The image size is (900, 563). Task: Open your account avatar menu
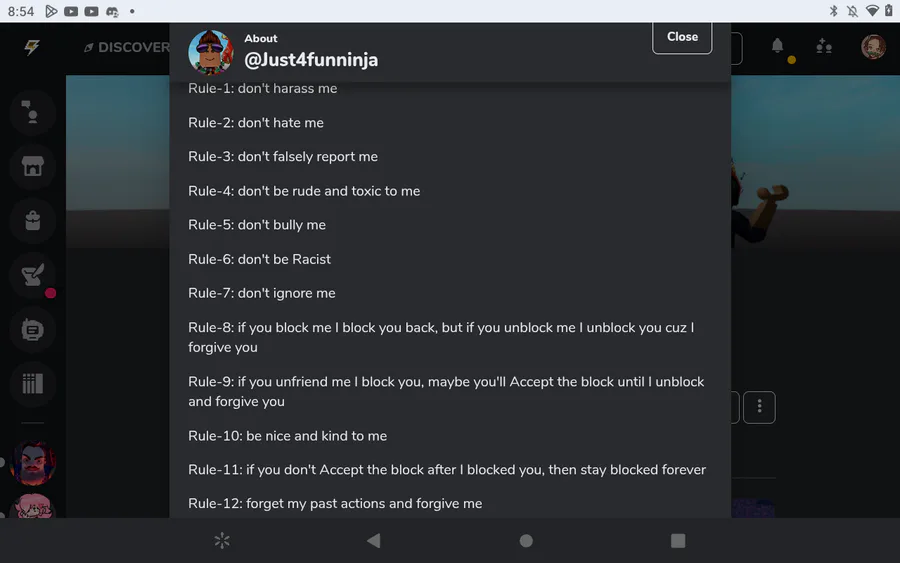click(873, 46)
